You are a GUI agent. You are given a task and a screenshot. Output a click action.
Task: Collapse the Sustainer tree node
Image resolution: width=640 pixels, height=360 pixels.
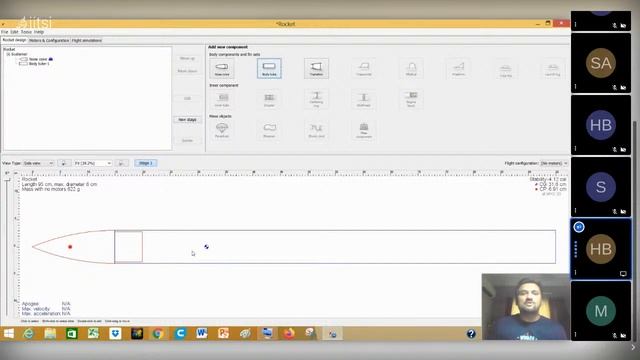pos(8,54)
